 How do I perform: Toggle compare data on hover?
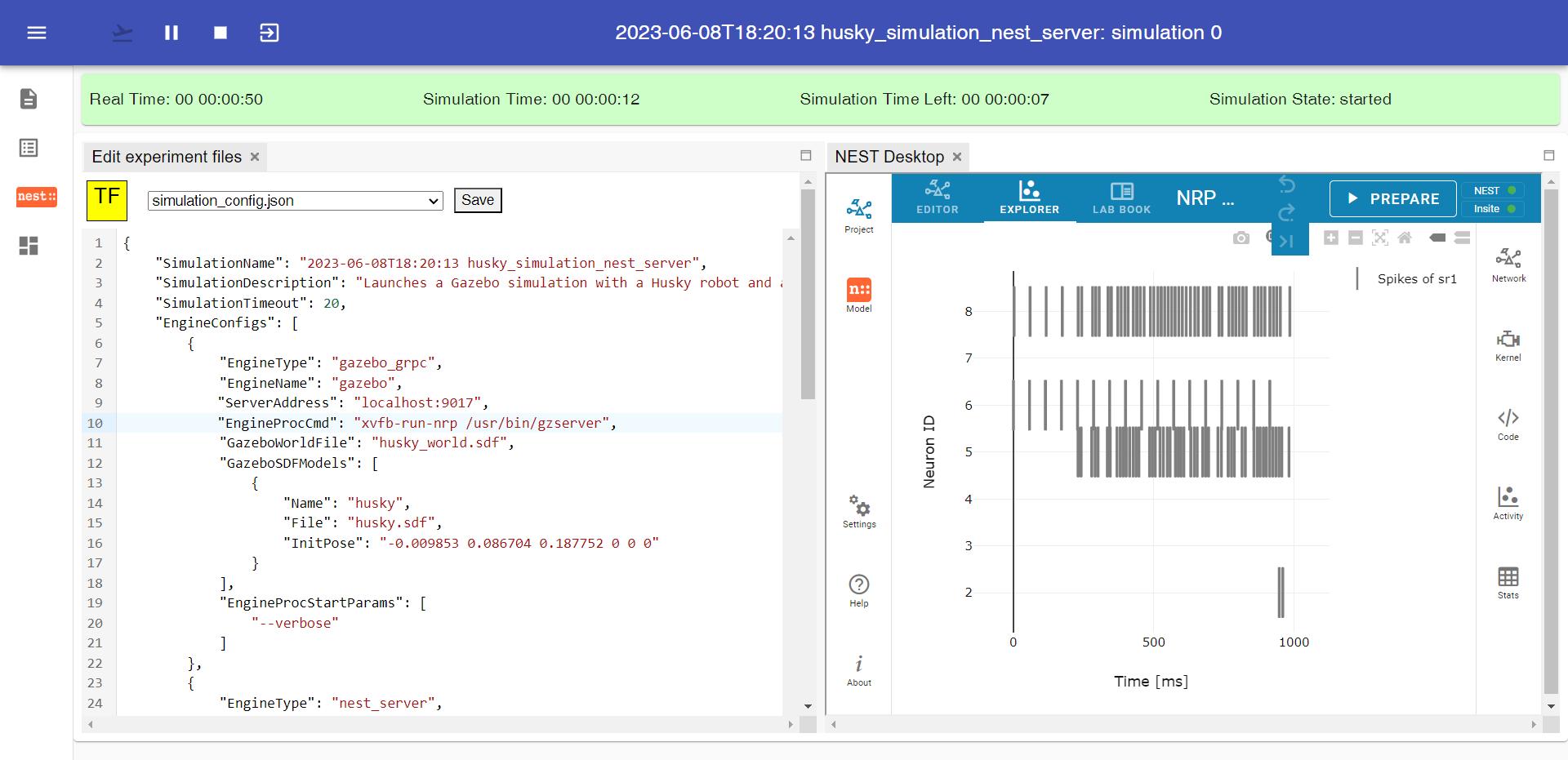click(x=1463, y=238)
